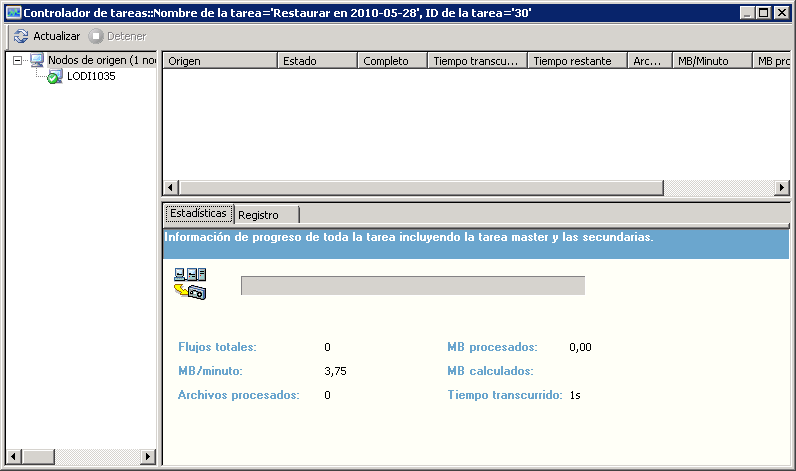Click the job monitor title bar icon
Screen dimensions: 796x471
pyautogui.click(x=14, y=13)
